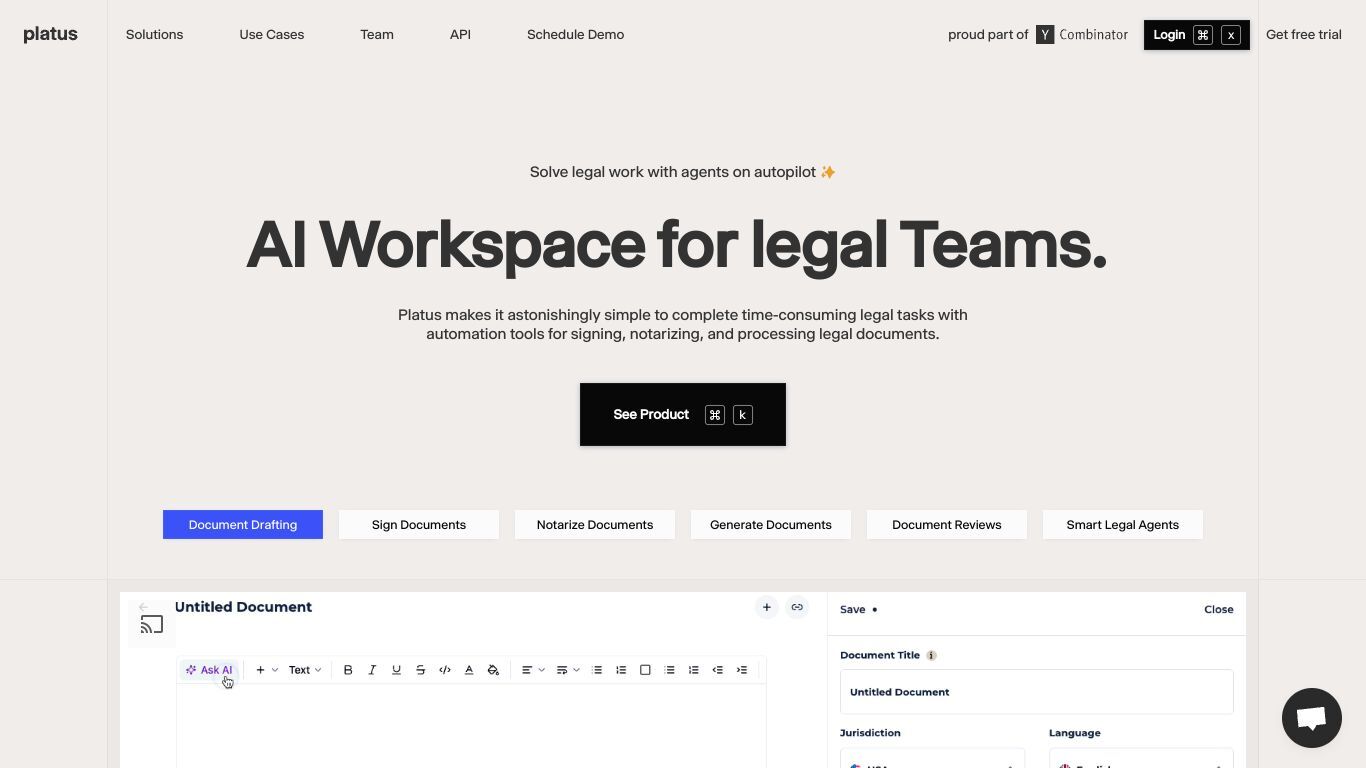
Task: Open the text color picker icon
Action: click(x=469, y=670)
